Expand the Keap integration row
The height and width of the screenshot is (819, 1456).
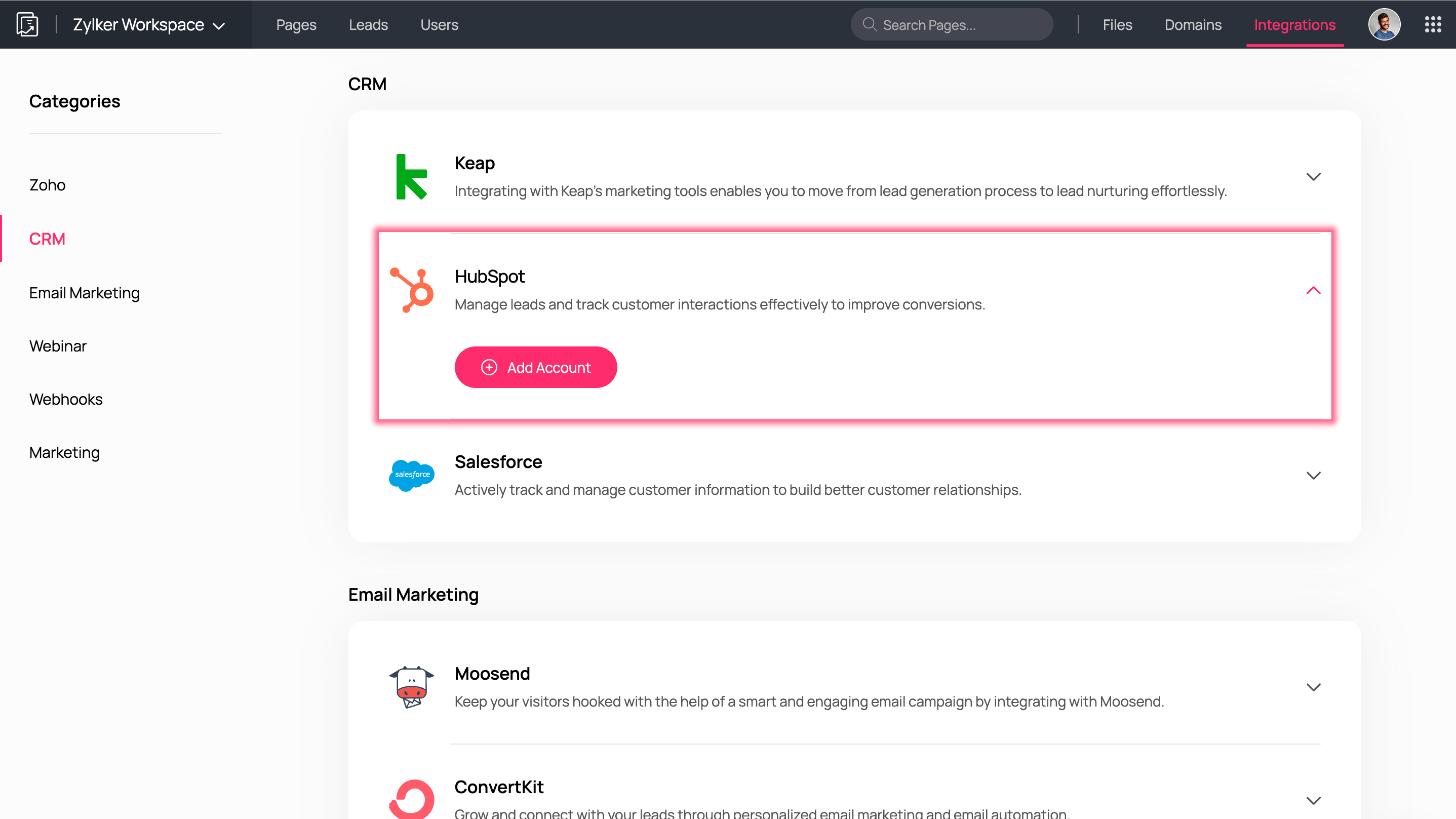pyautogui.click(x=1314, y=176)
